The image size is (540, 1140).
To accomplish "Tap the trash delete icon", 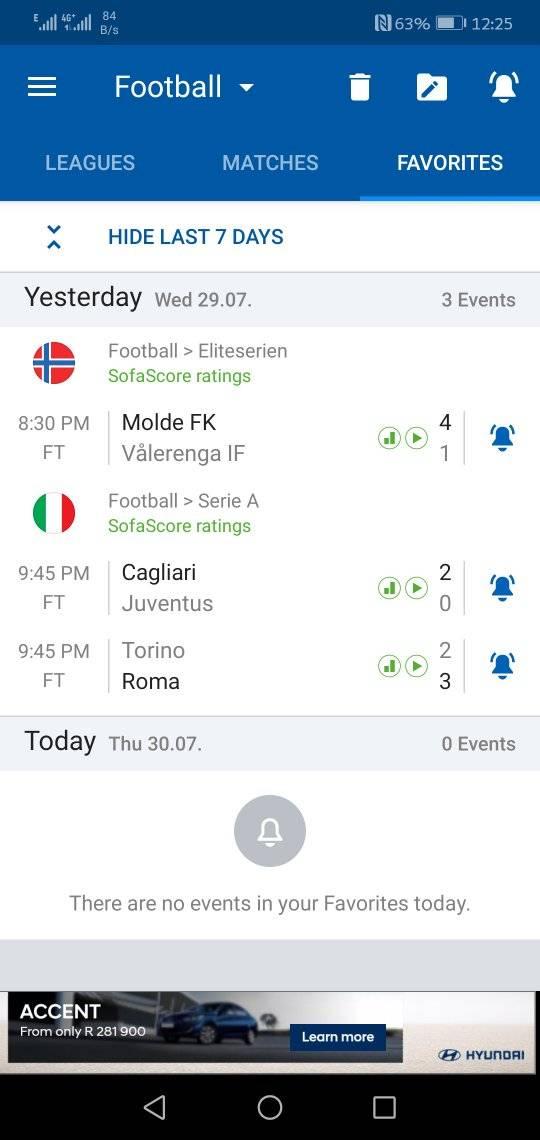I will pos(359,87).
